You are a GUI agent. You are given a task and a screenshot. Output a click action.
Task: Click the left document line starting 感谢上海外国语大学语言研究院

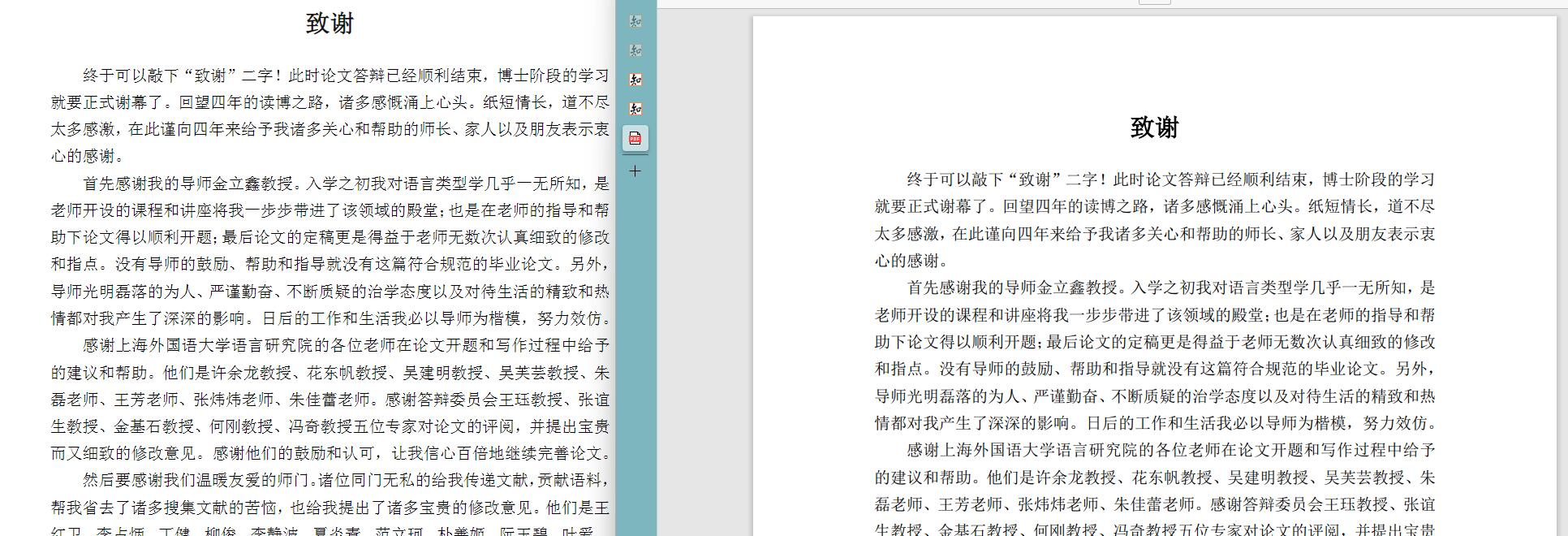(346, 345)
